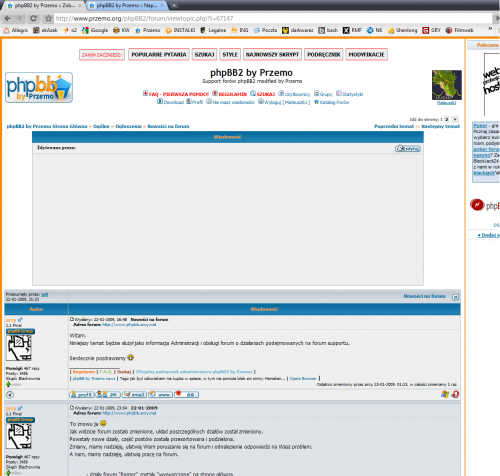Image resolution: width=500 pixels, height=476 pixels.
Task: Send private message via 'pw' button
Action: point(108,395)
